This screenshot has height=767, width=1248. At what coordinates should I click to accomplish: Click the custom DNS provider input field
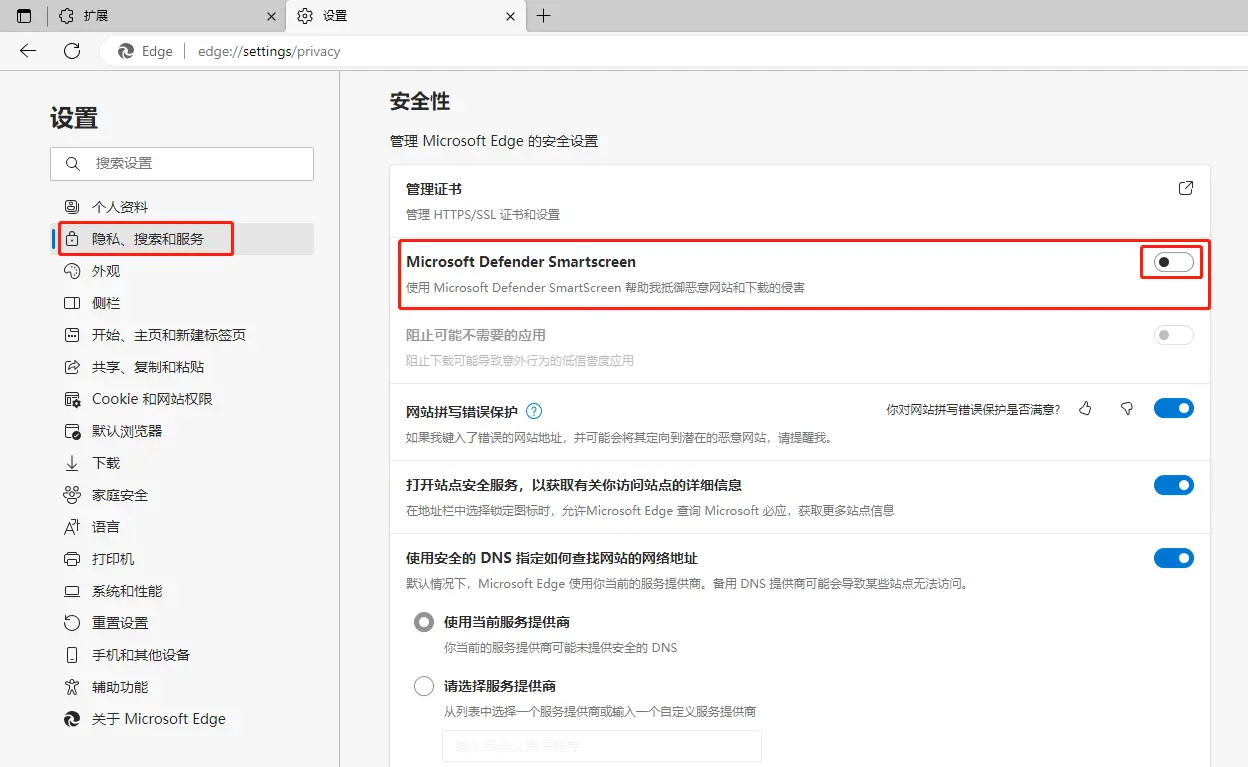[x=602, y=746]
